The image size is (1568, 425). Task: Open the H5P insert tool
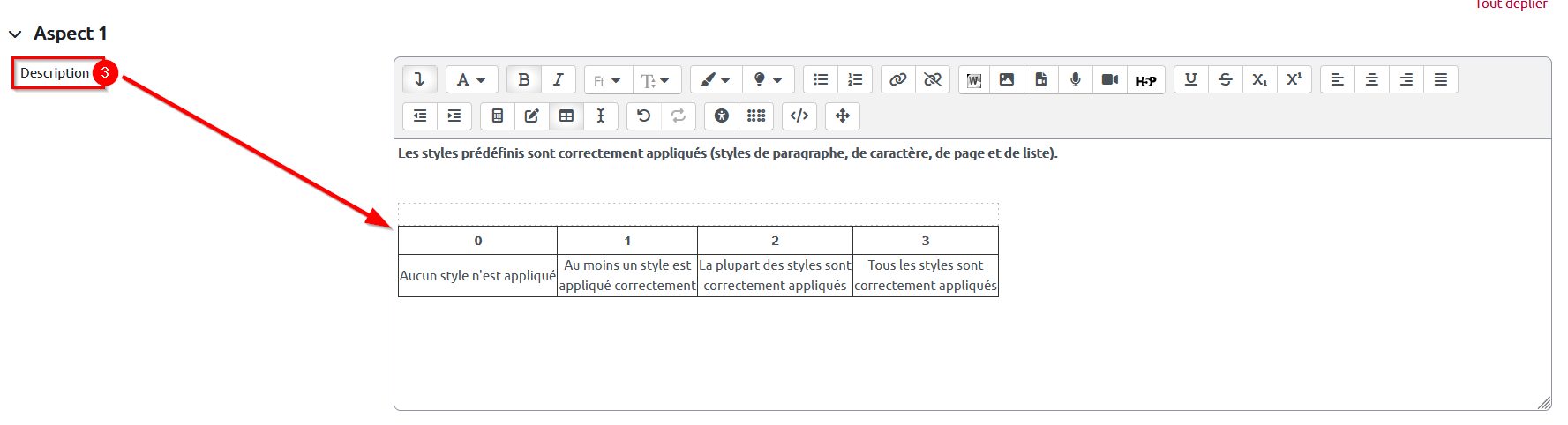click(1145, 80)
